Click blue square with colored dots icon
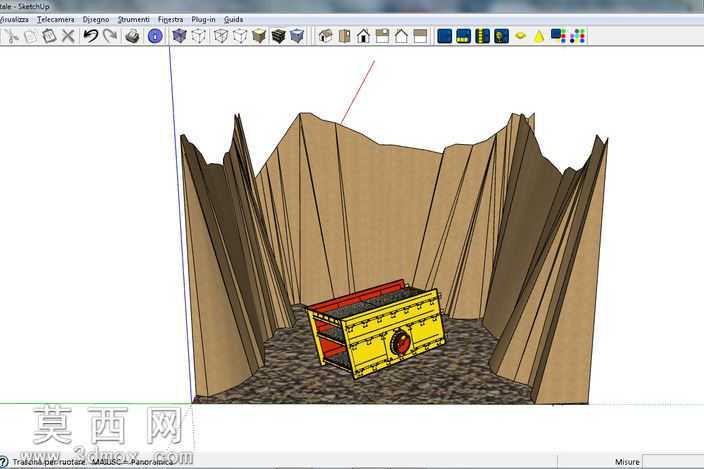This screenshot has height=469, width=704. tap(559, 36)
